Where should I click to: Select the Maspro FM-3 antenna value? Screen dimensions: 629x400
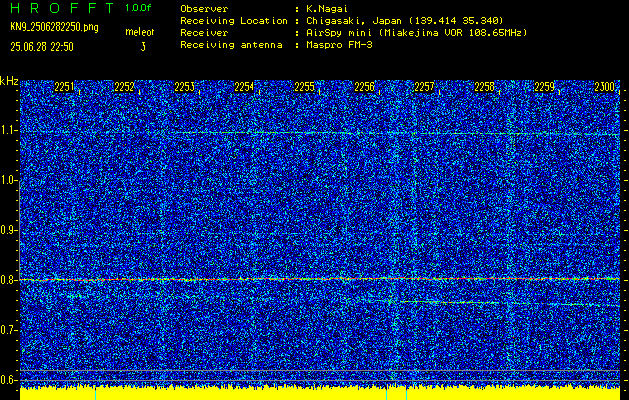[x=339, y=45]
